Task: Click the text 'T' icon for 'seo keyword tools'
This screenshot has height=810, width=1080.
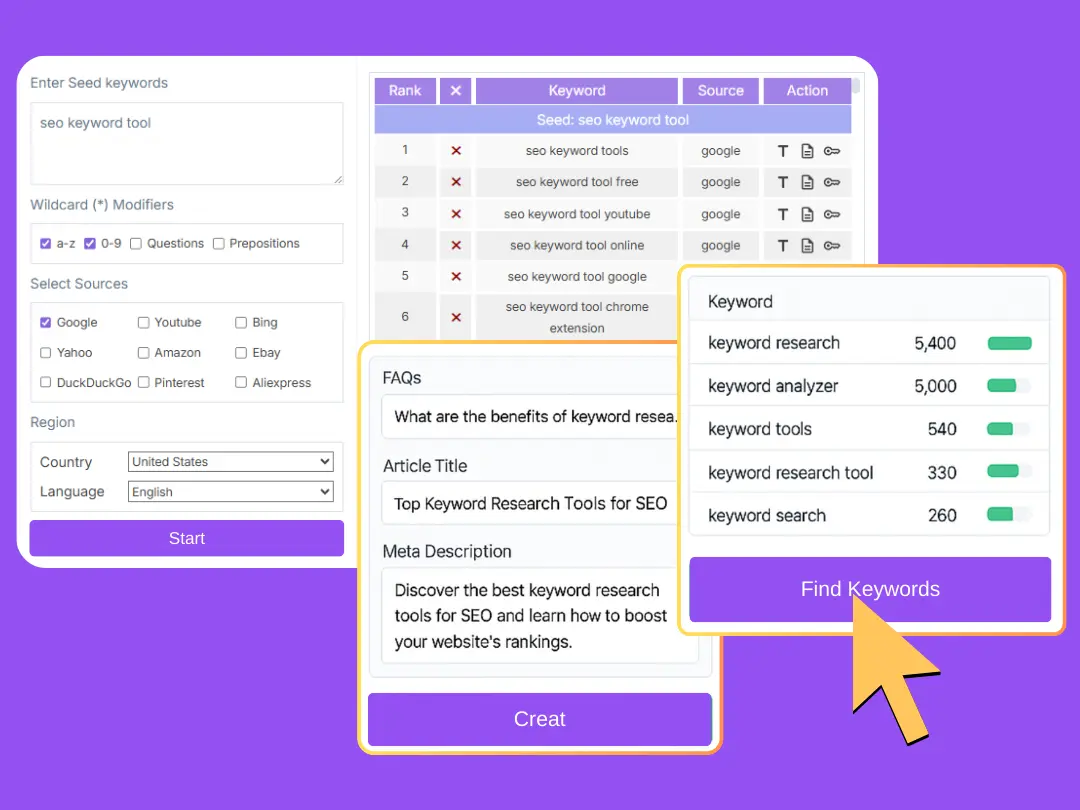Action: tap(783, 151)
